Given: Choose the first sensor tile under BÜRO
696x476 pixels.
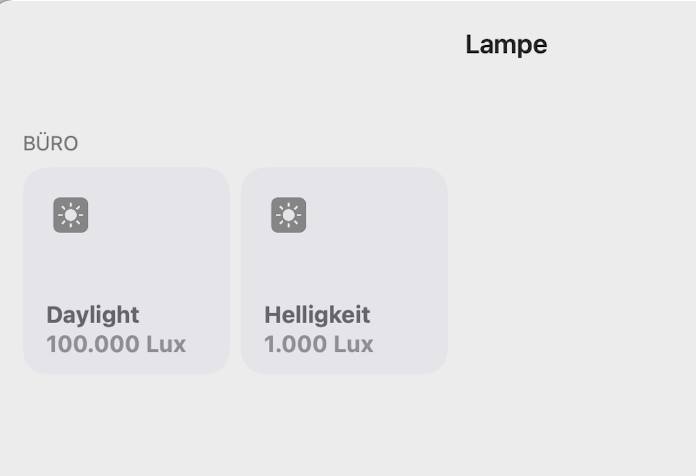Looking at the screenshot, I should pyautogui.click(x=126, y=270).
